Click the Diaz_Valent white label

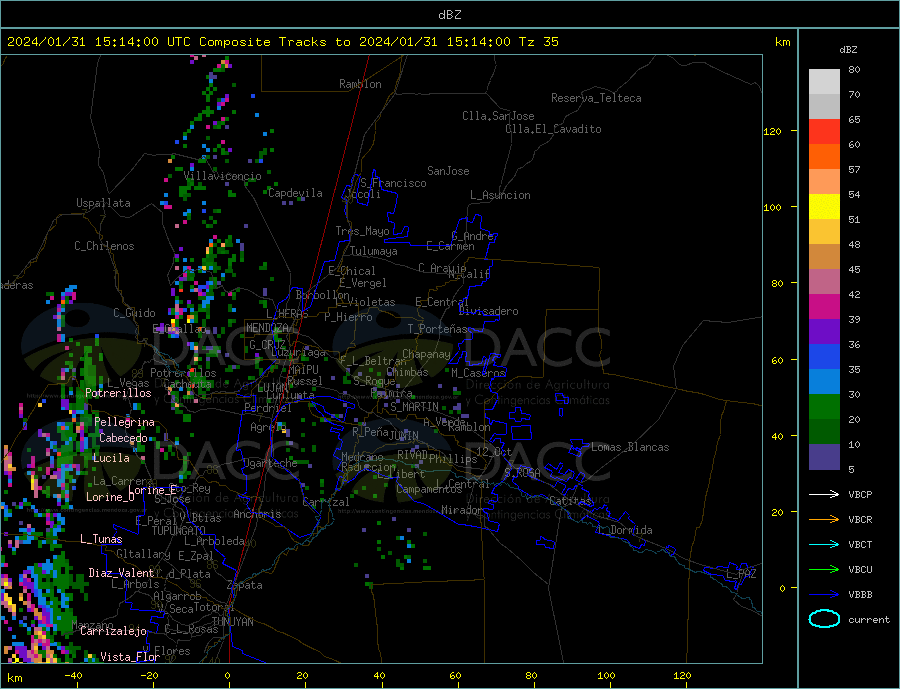pyautogui.click(x=121, y=573)
